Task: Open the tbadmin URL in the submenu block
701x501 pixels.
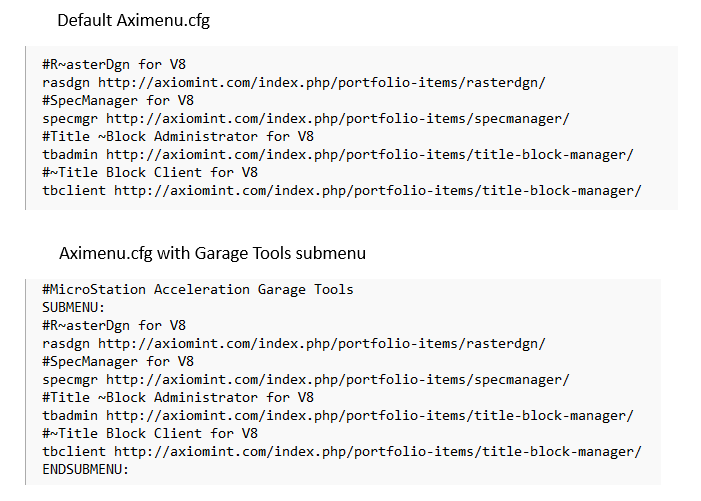Action: point(370,416)
